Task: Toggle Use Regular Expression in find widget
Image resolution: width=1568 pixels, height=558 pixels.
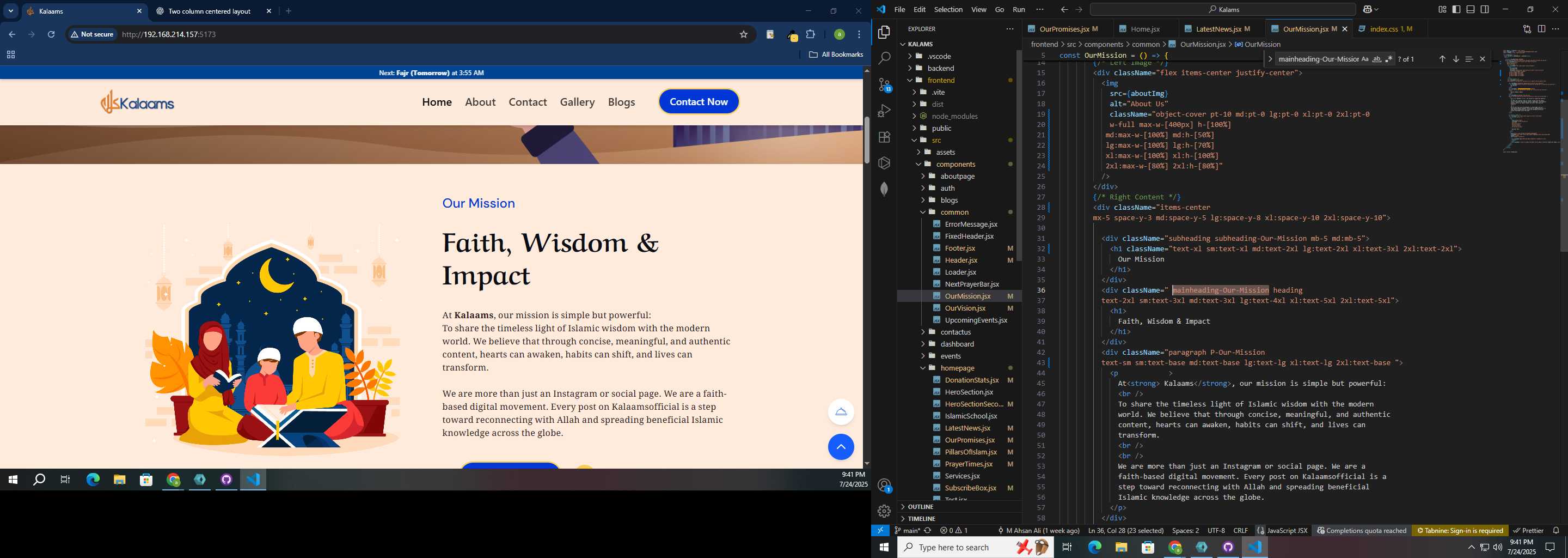Action: point(1388,59)
